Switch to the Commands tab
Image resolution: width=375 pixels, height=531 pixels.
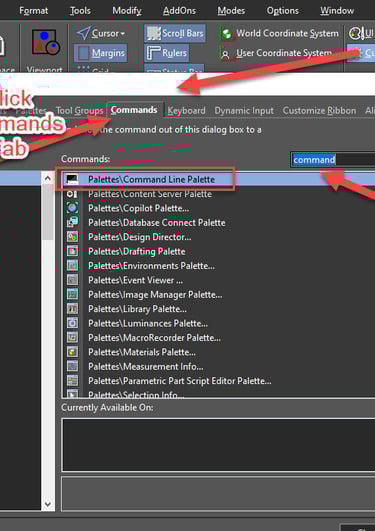point(134,110)
